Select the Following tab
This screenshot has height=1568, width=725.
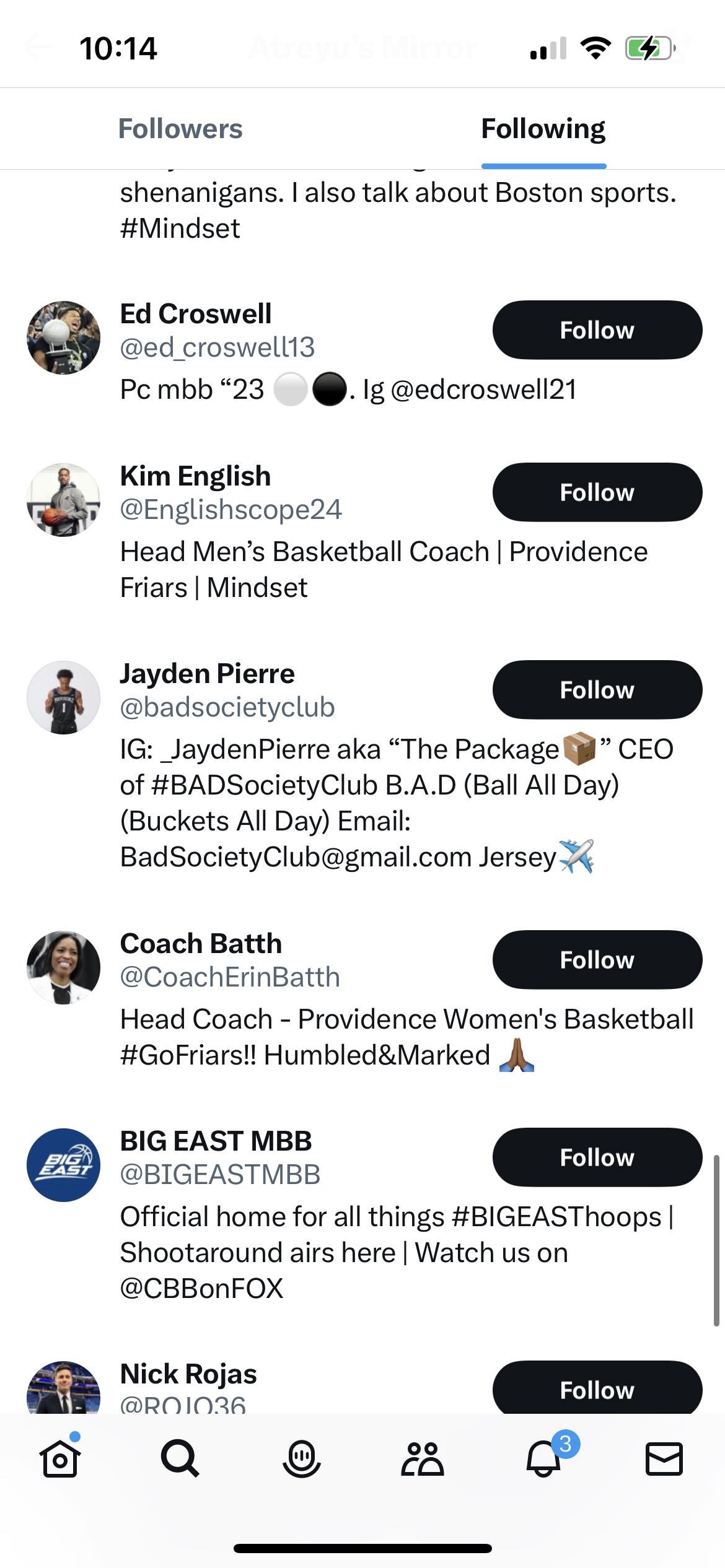[543, 129]
